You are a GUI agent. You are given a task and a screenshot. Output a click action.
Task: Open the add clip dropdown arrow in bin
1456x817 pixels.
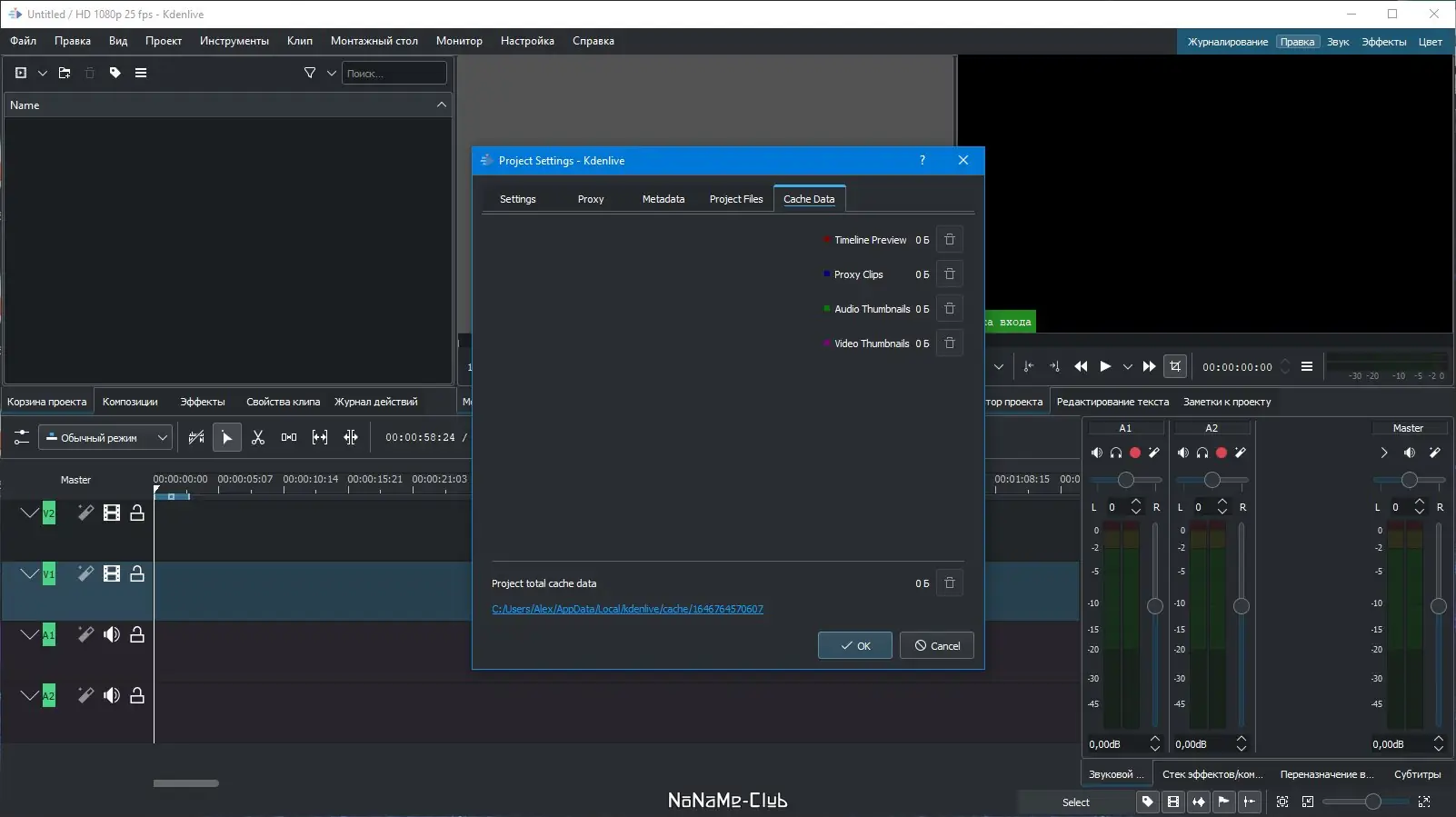pos(42,73)
